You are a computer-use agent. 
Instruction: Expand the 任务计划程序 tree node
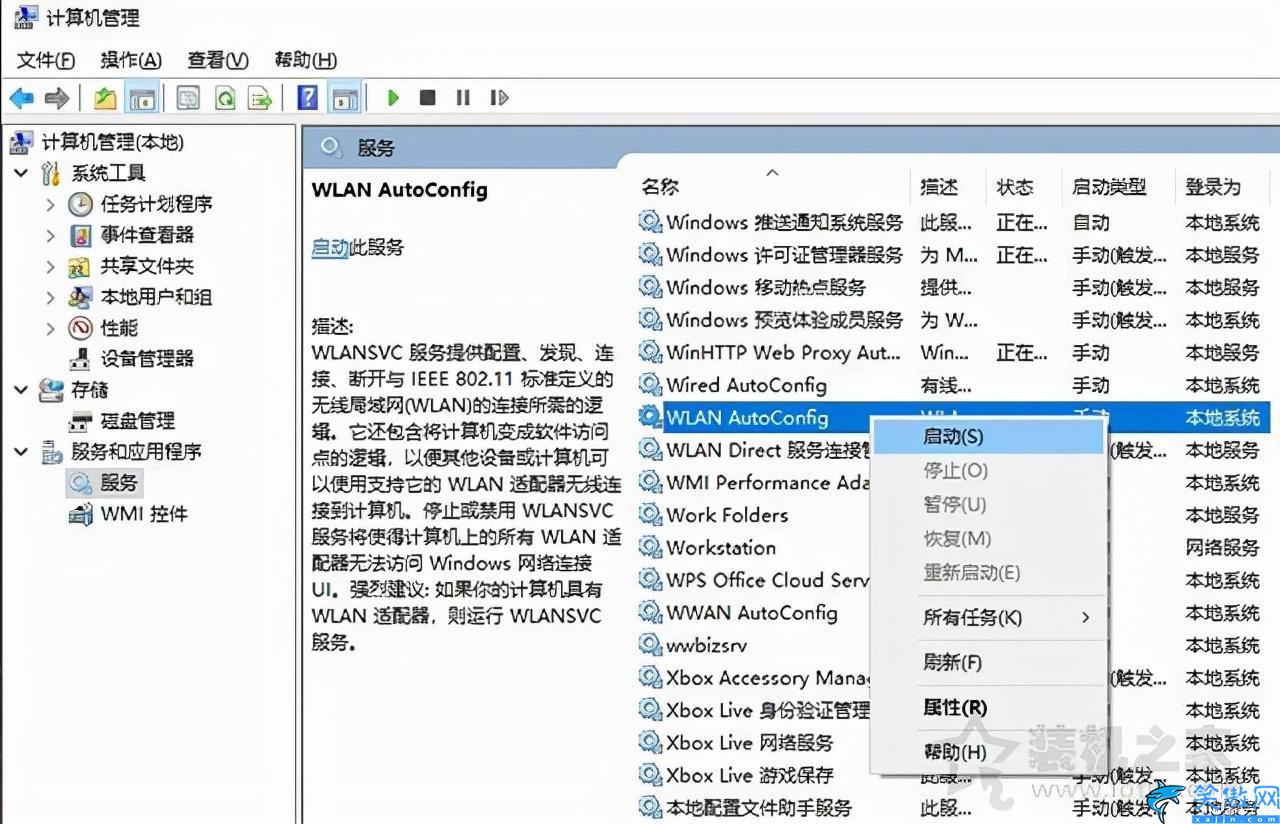pos(51,205)
